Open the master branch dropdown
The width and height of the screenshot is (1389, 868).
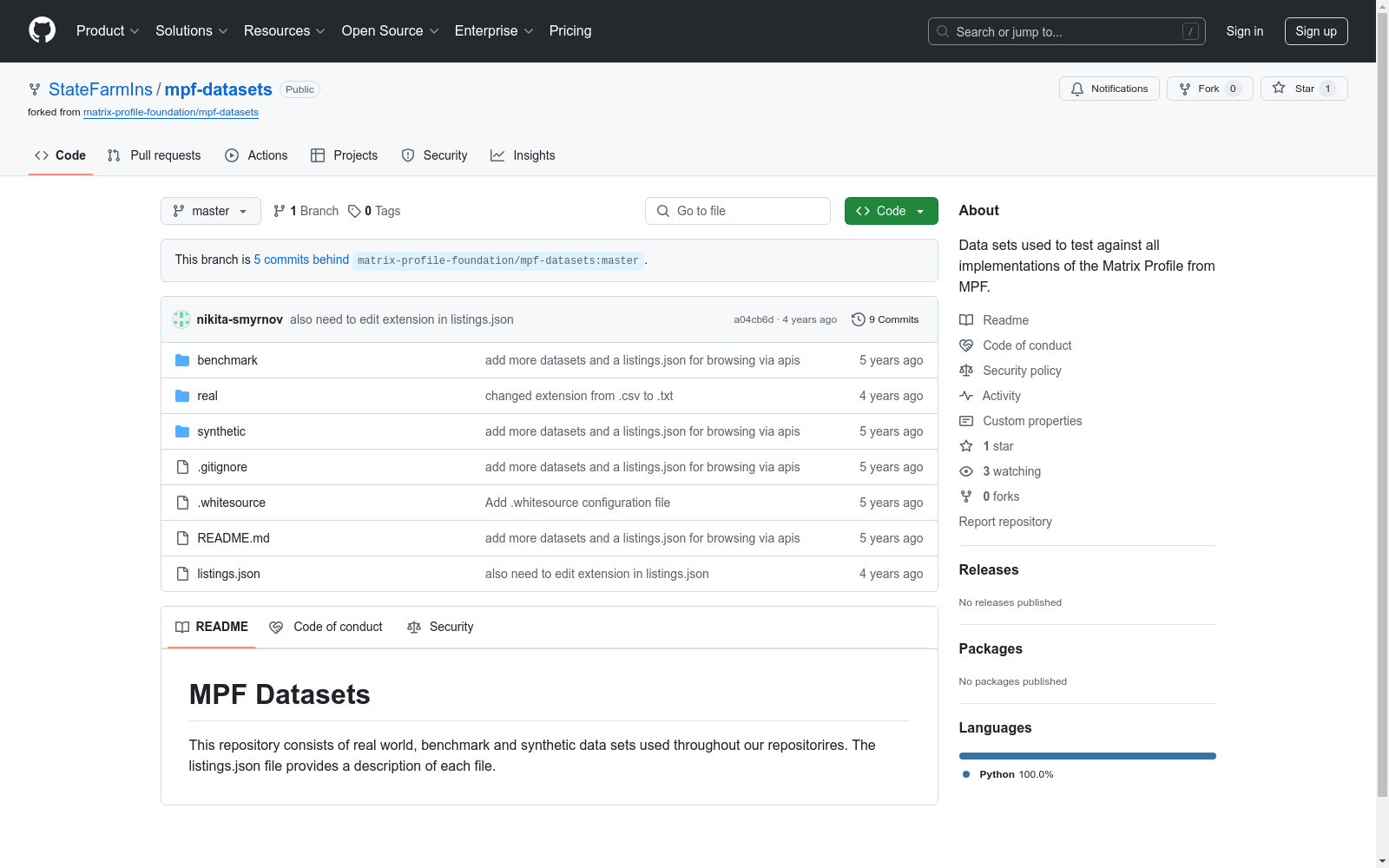(x=211, y=211)
